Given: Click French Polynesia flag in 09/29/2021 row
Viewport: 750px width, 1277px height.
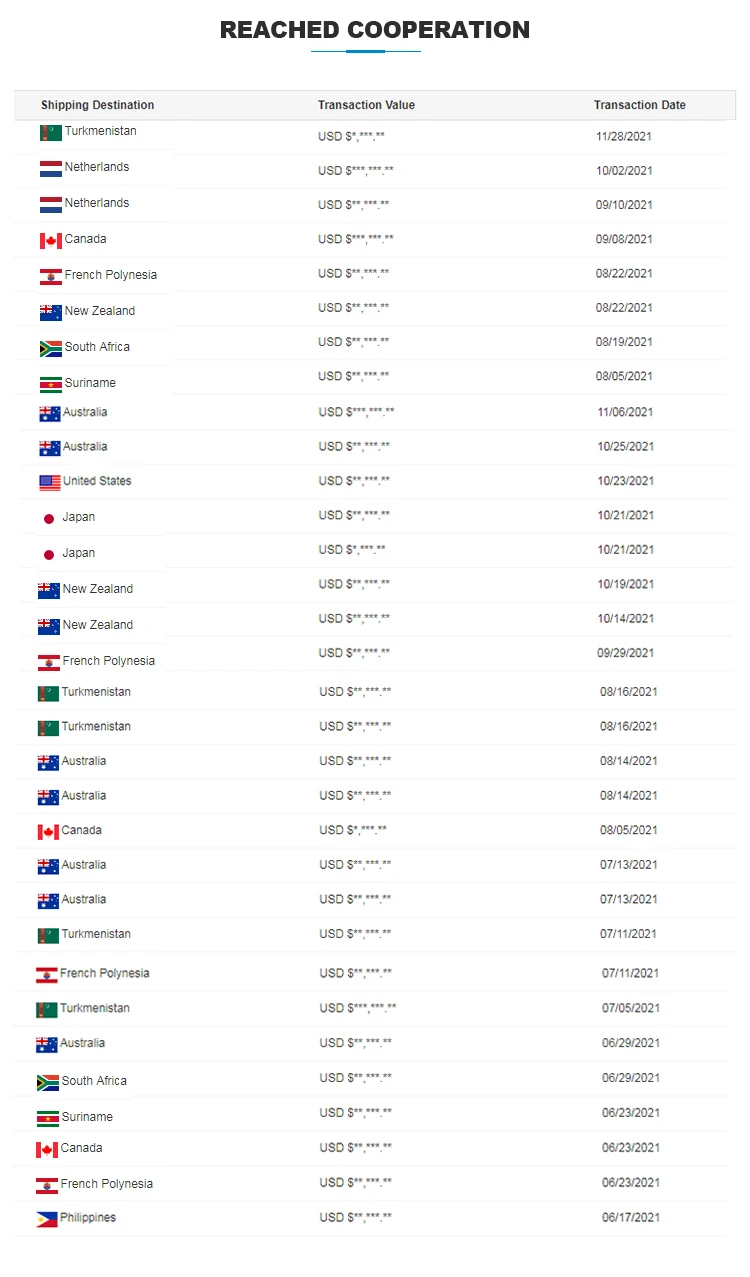Looking at the screenshot, I should point(49,662).
